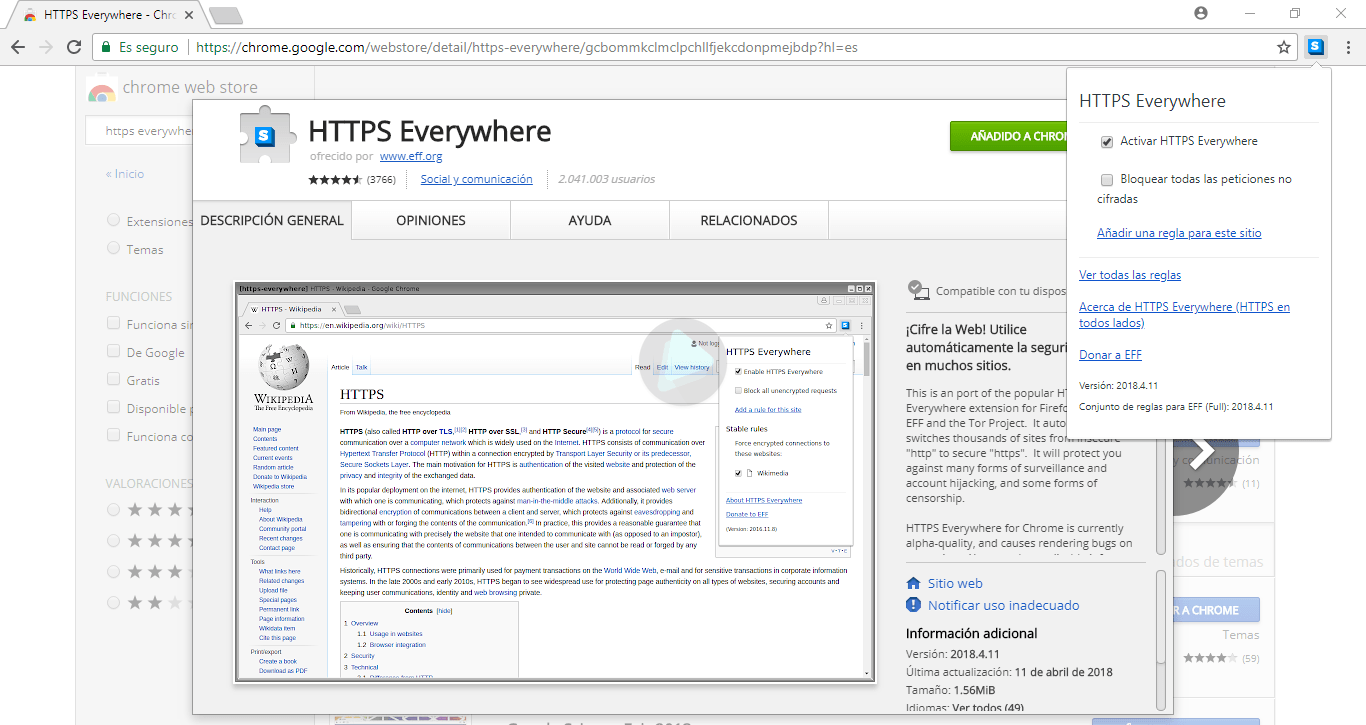Screen dimensions: 1366x725
Task: Check the Gratis filter checkbox
Action: 113,380
